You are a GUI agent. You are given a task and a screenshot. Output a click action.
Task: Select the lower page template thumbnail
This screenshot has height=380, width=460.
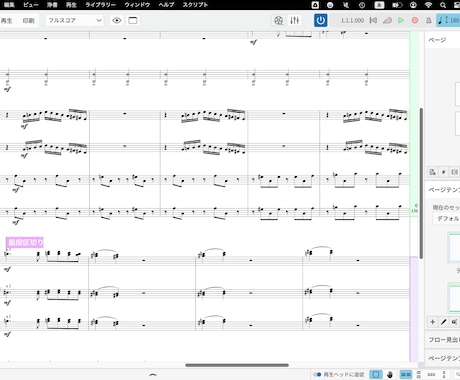tap(454, 298)
